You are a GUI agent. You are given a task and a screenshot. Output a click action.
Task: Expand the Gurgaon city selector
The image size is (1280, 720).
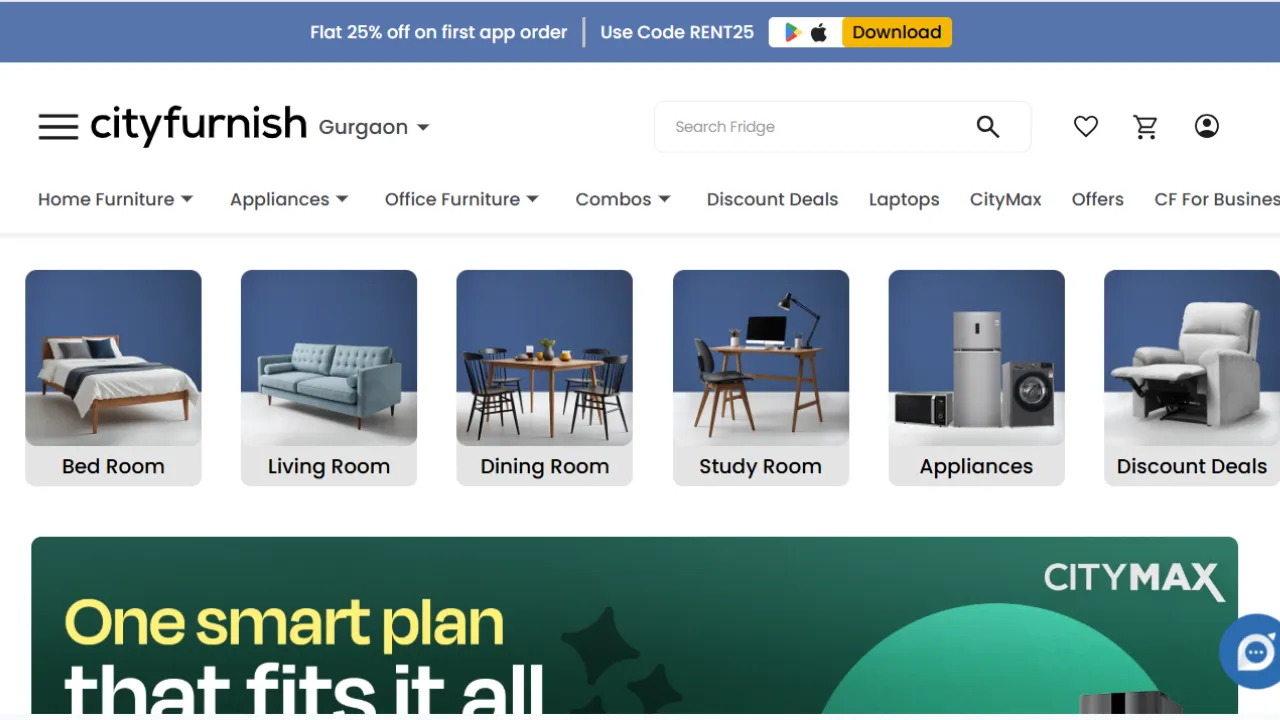pos(374,127)
